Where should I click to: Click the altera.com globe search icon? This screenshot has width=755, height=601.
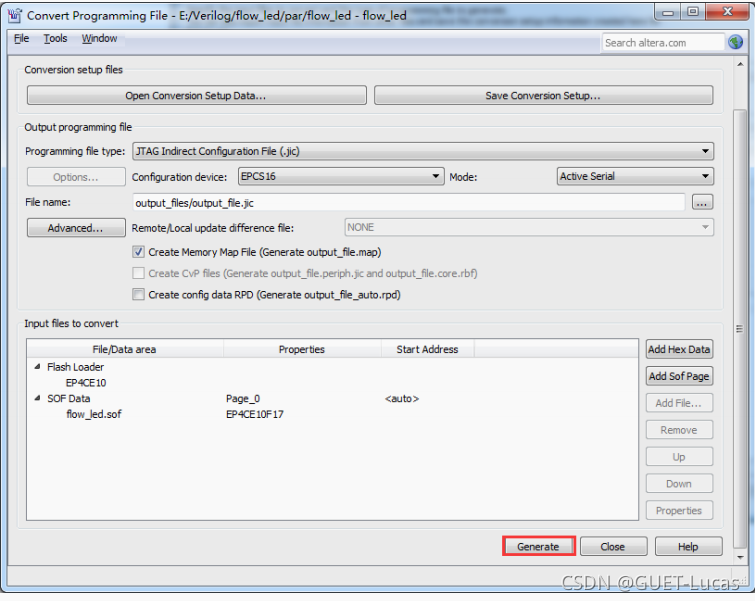pos(735,42)
